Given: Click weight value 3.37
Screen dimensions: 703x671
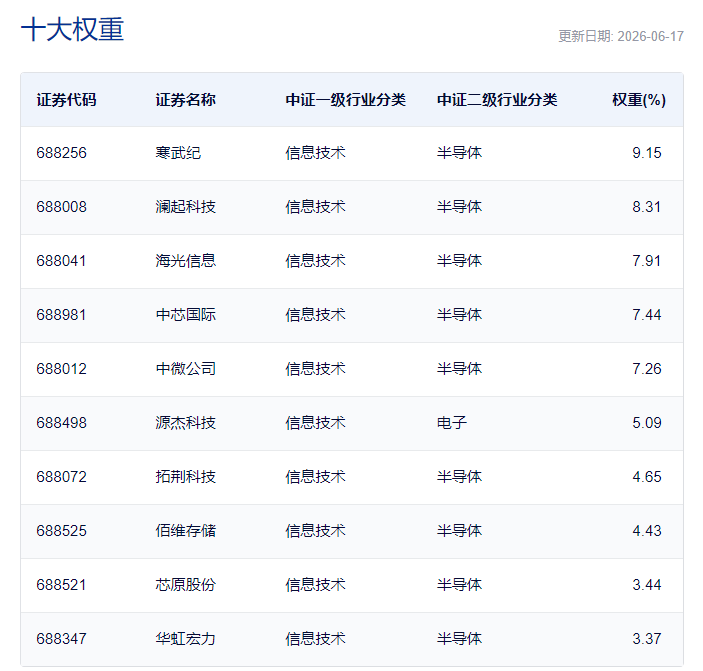Looking at the screenshot, I should 647,639.
